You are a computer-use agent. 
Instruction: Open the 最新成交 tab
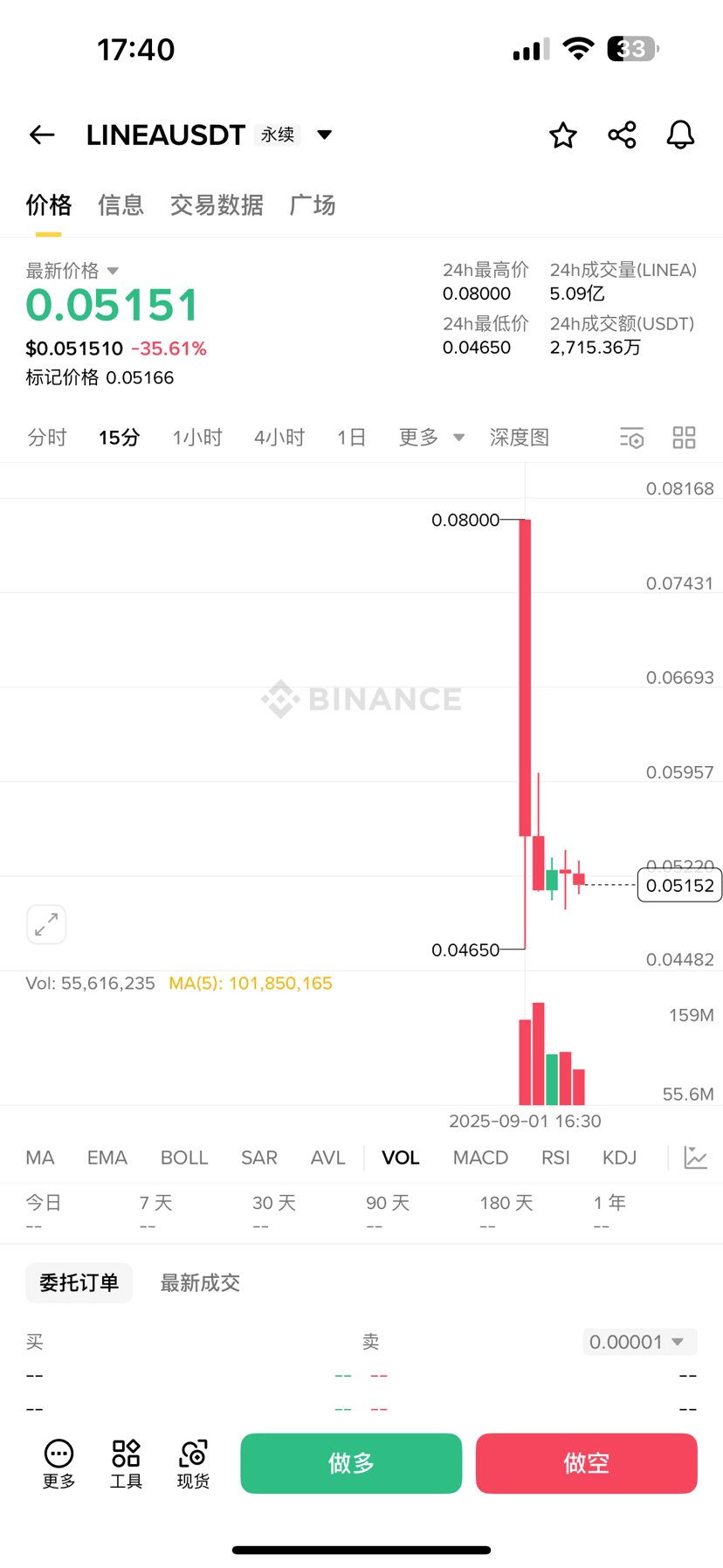click(x=199, y=1282)
